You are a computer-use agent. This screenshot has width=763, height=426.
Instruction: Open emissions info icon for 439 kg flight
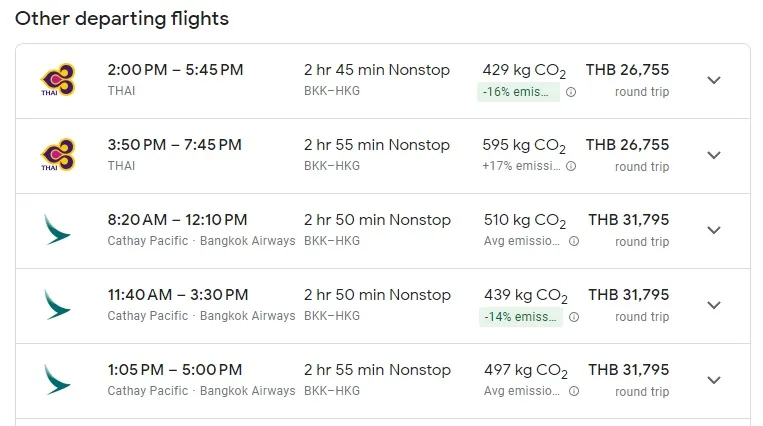574,317
